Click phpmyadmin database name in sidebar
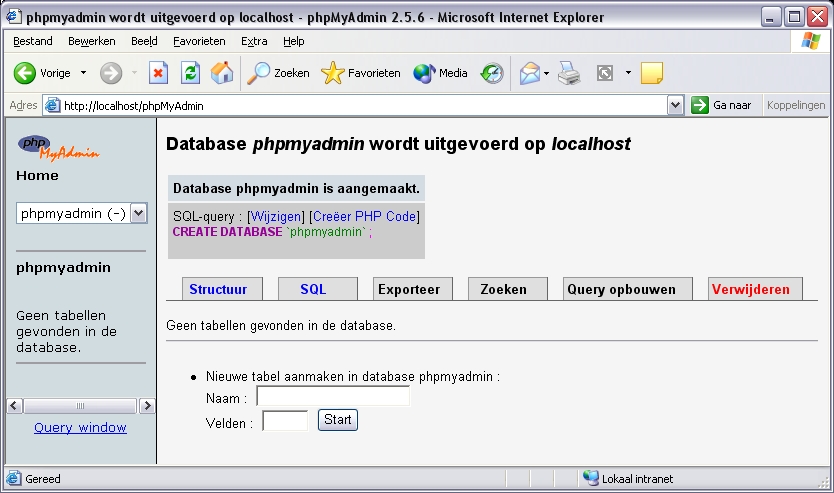 pos(63,268)
